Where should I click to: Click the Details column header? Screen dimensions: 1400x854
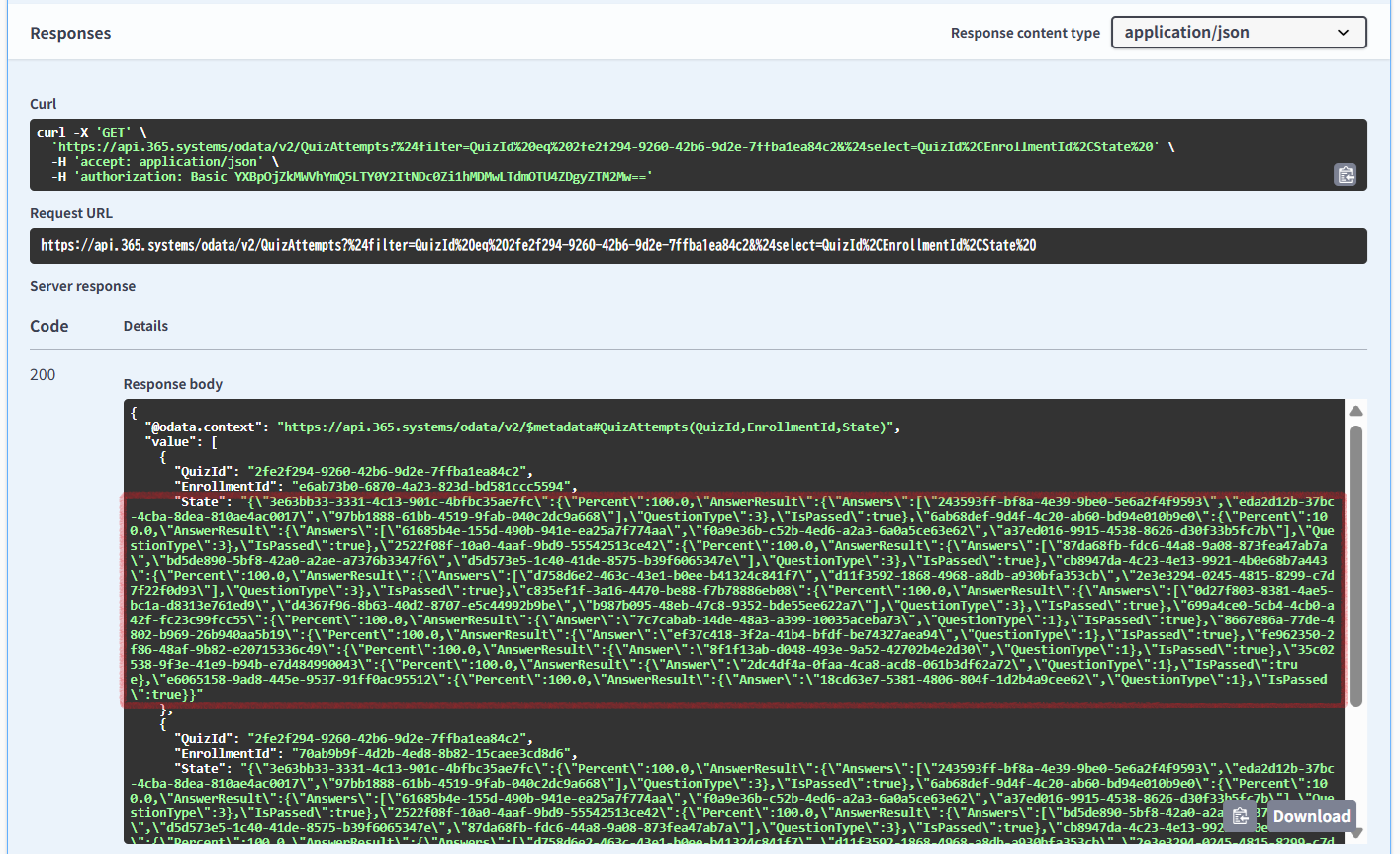145,326
